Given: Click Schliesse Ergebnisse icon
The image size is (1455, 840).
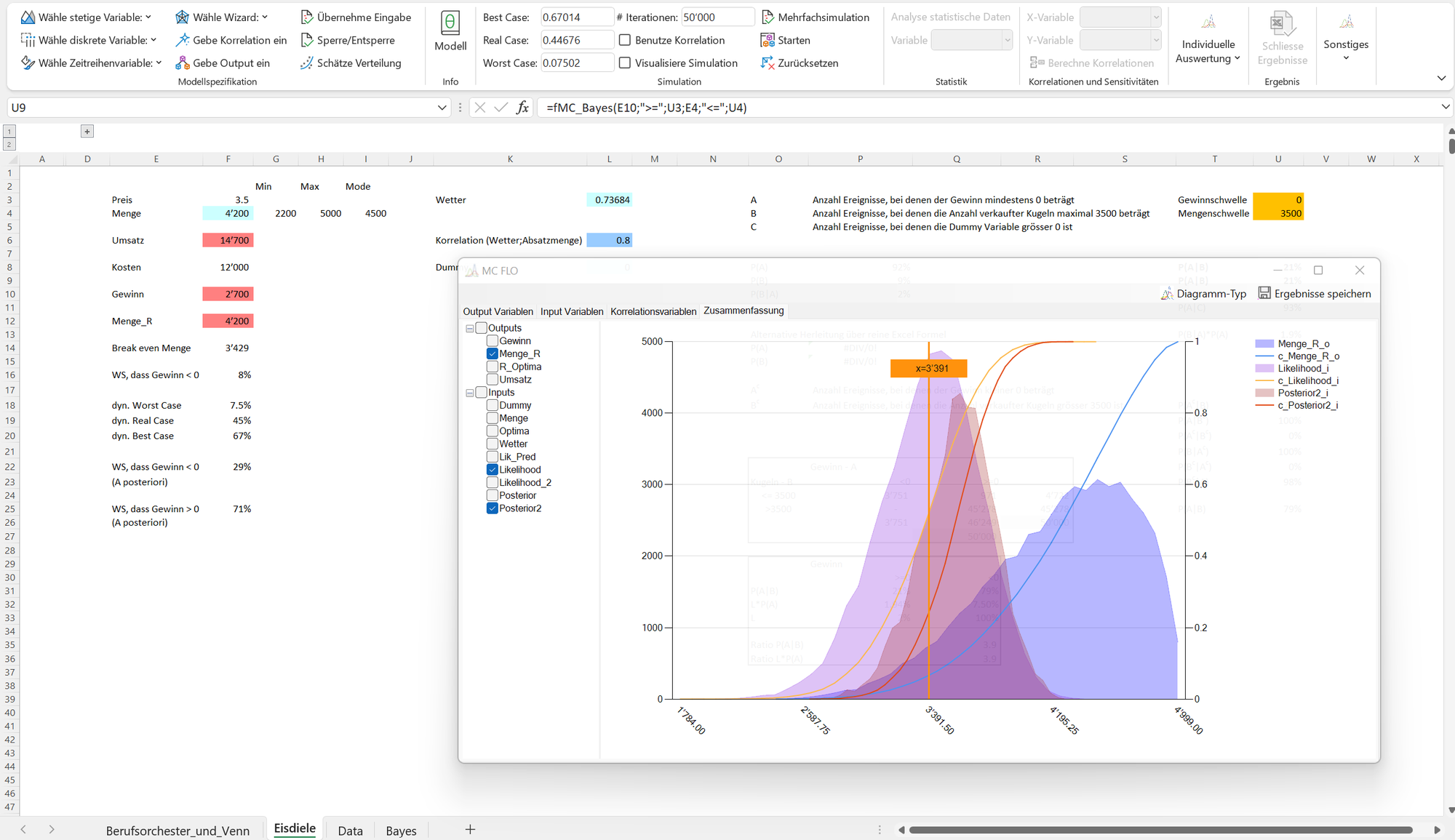Looking at the screenshot, I should tap(1282, 23).
